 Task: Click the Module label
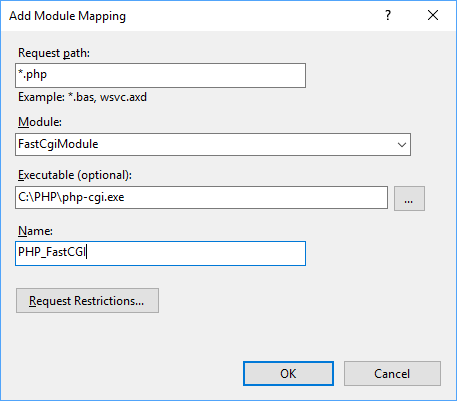point(40,122)
